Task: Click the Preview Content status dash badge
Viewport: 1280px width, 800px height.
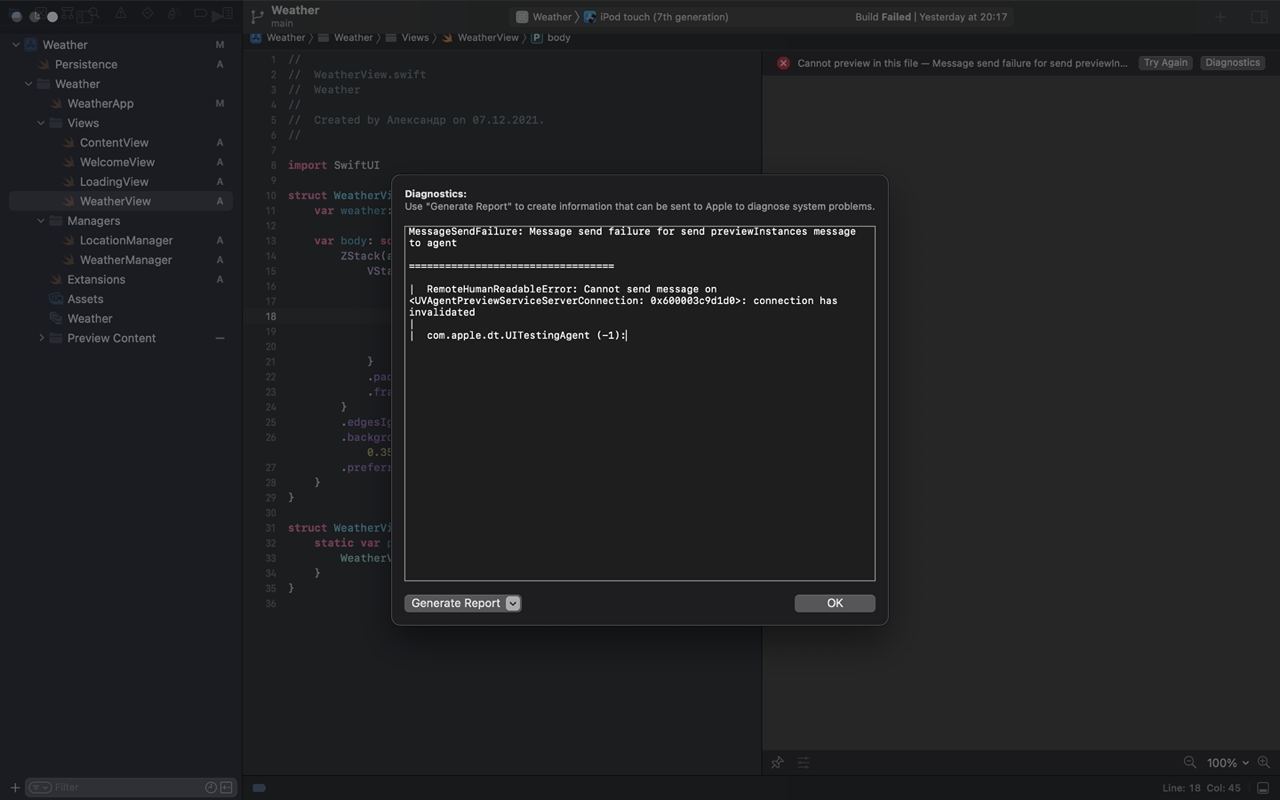Action: click(220, 338)
